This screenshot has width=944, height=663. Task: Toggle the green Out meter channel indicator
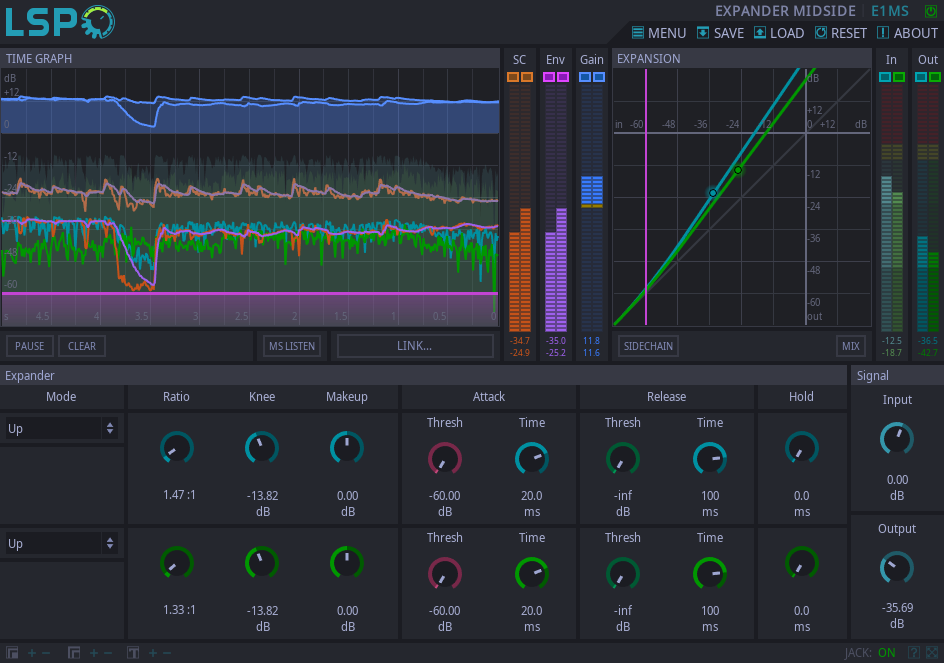coord(935,77)
